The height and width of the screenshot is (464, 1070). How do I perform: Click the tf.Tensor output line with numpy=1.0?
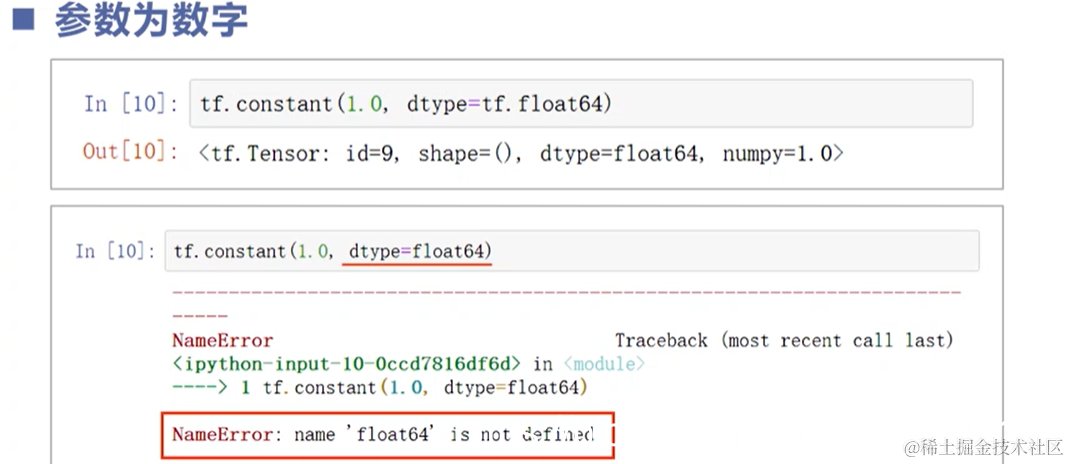pos(521,154)
